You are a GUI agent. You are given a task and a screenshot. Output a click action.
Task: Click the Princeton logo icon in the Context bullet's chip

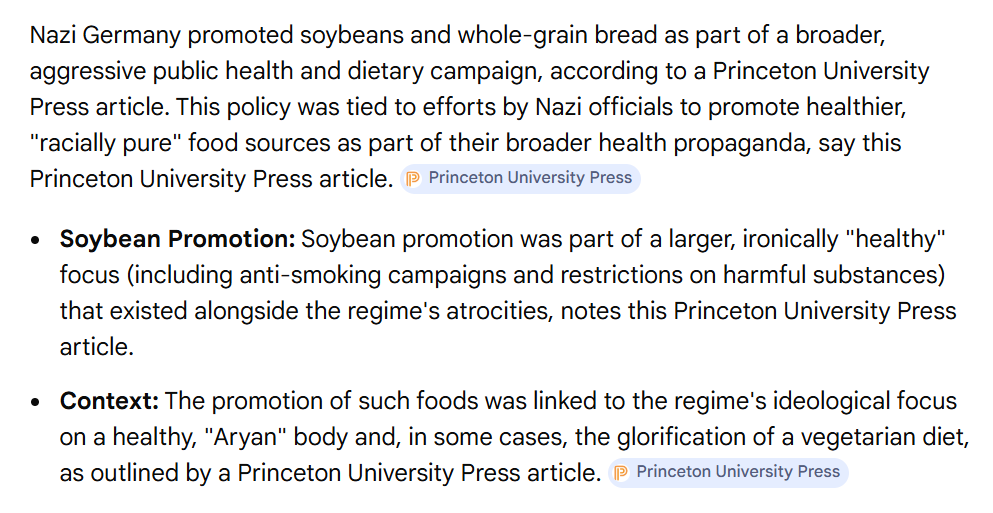pos(621,473)
